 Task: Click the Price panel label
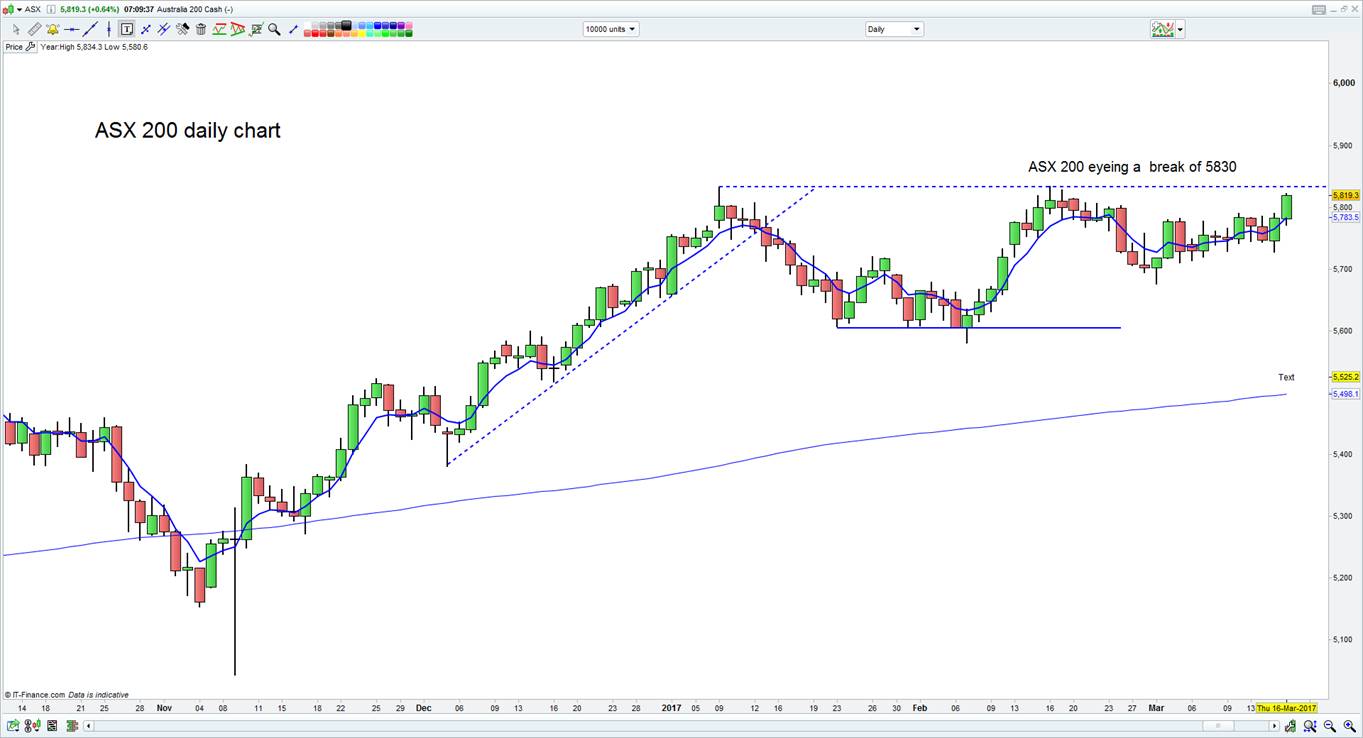coord(13,47)
